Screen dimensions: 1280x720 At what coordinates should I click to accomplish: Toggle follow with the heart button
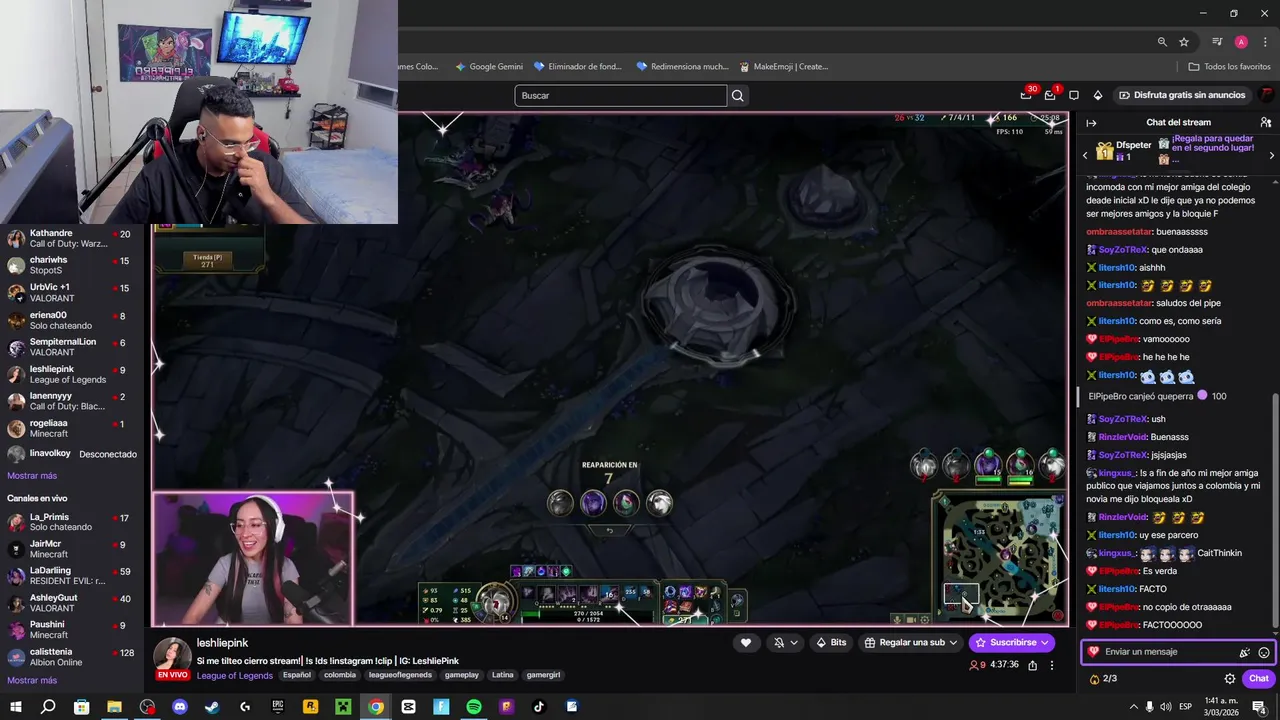click(x=745, y=643)
